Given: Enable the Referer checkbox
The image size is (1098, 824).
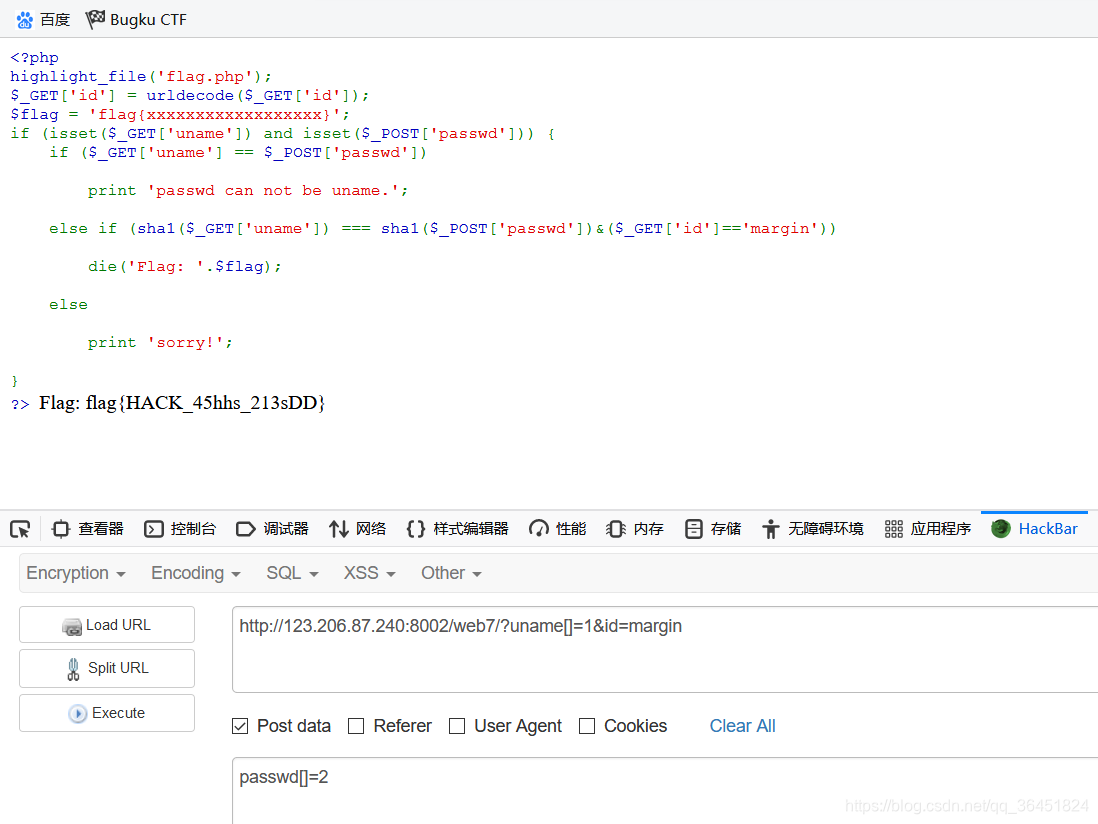Looking at the screenshot, I should (356, 726).
